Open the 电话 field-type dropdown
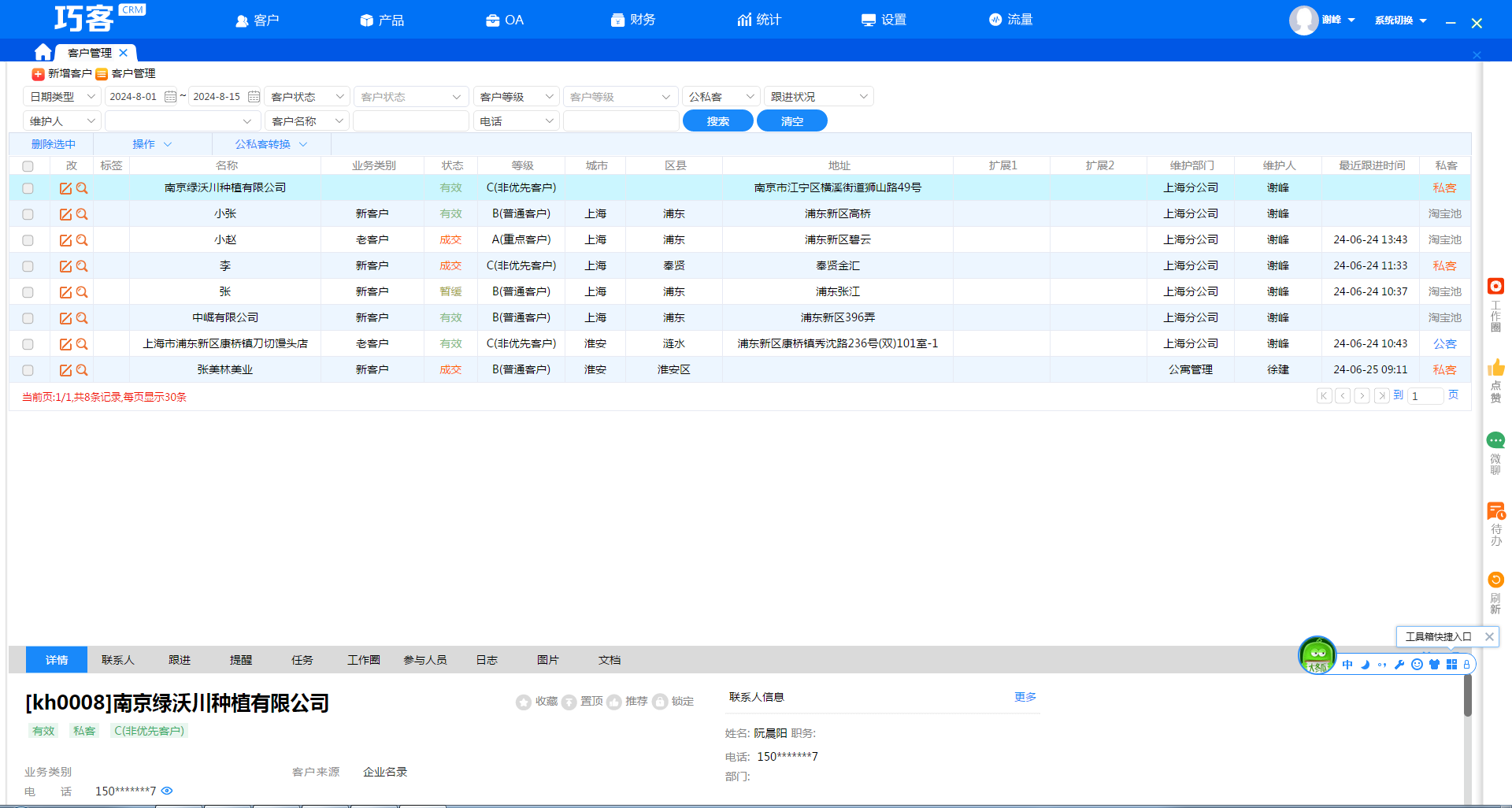This screenshot has width=1512, height=808. pyautogui.click(x=516, y=121)
